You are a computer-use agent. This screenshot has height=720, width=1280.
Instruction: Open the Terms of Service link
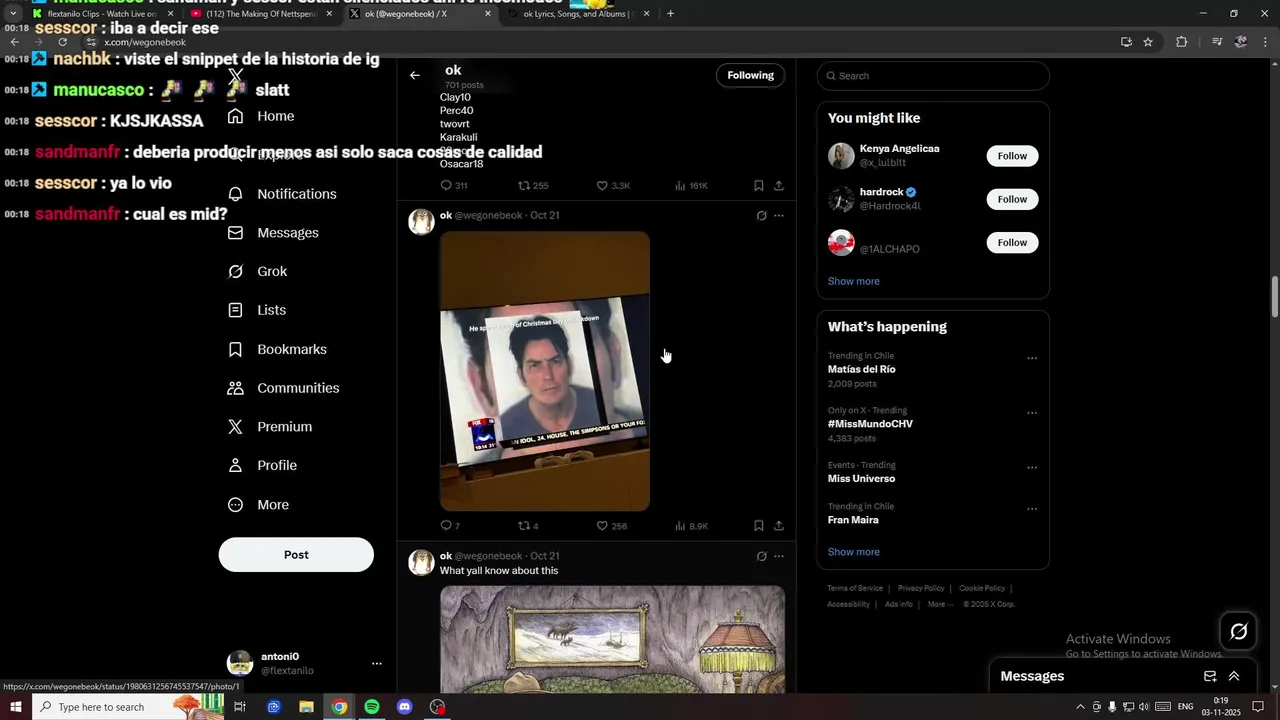855,589
